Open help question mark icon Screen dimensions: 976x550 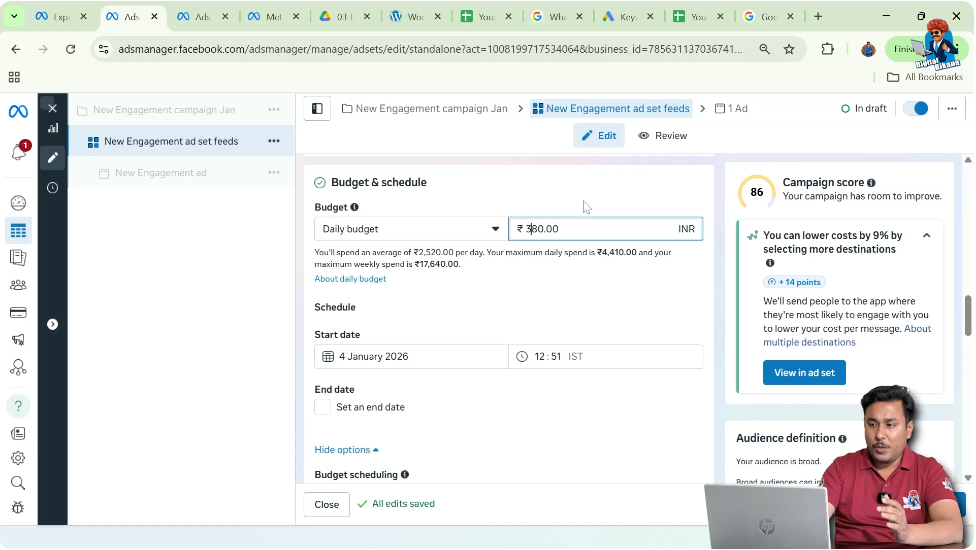pos(18,406)
